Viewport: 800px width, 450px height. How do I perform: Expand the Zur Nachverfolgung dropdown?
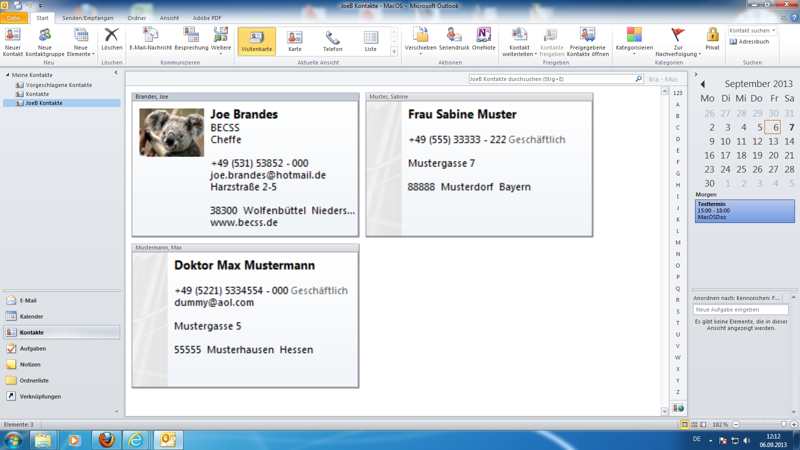click(678, 41)
